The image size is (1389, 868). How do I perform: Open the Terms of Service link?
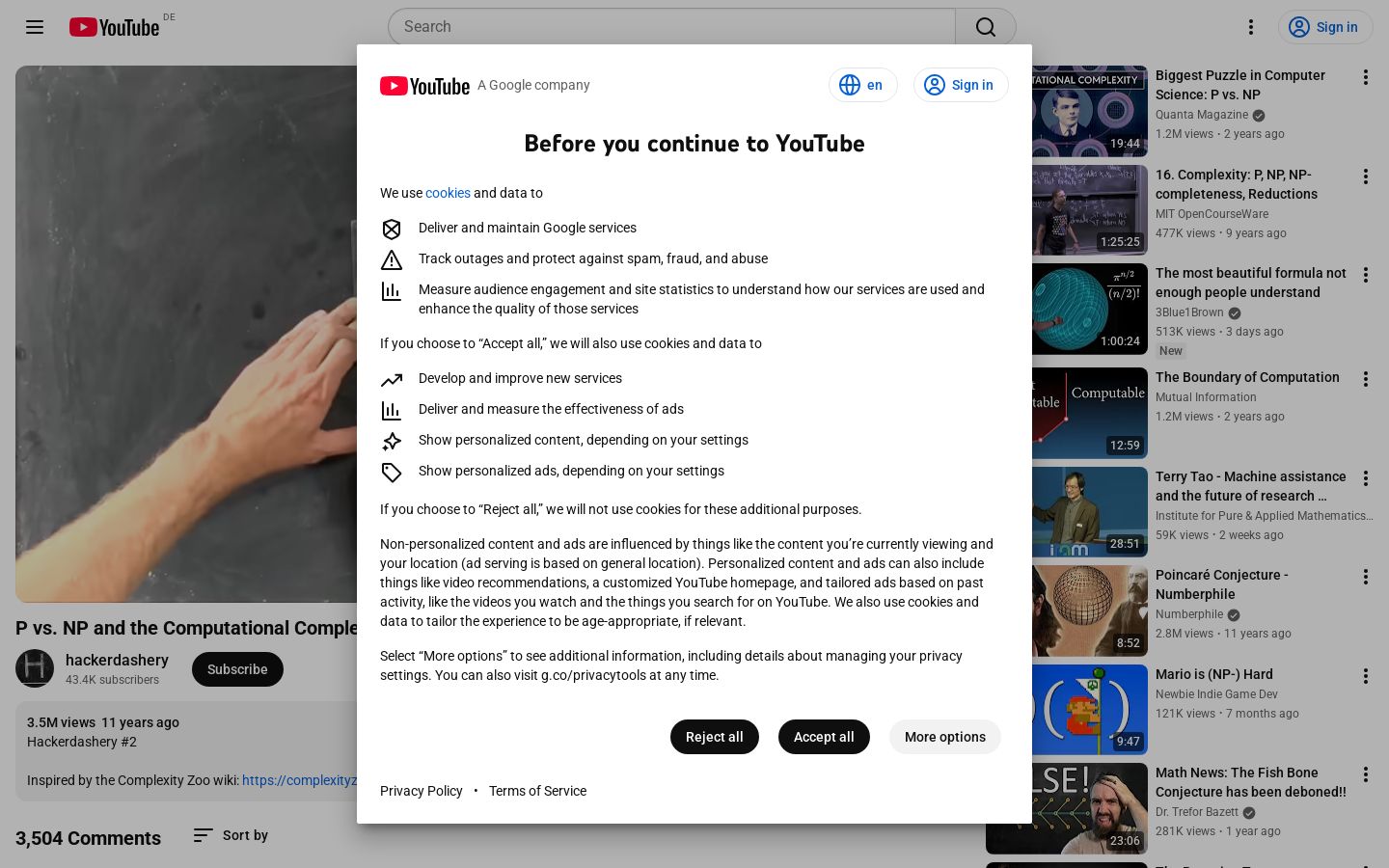pos(537,791)
